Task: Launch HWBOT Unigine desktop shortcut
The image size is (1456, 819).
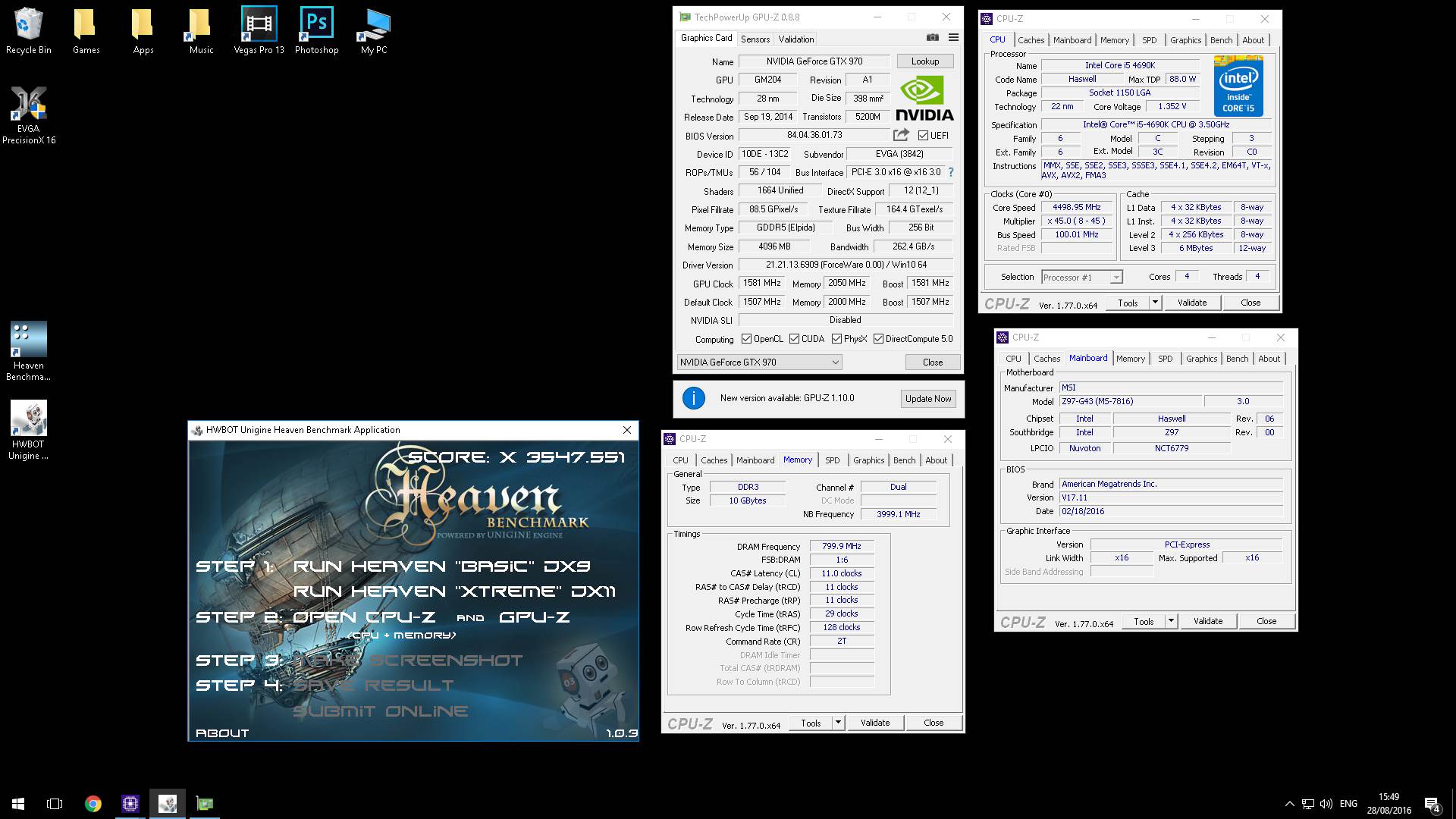Action: point(29,431)
